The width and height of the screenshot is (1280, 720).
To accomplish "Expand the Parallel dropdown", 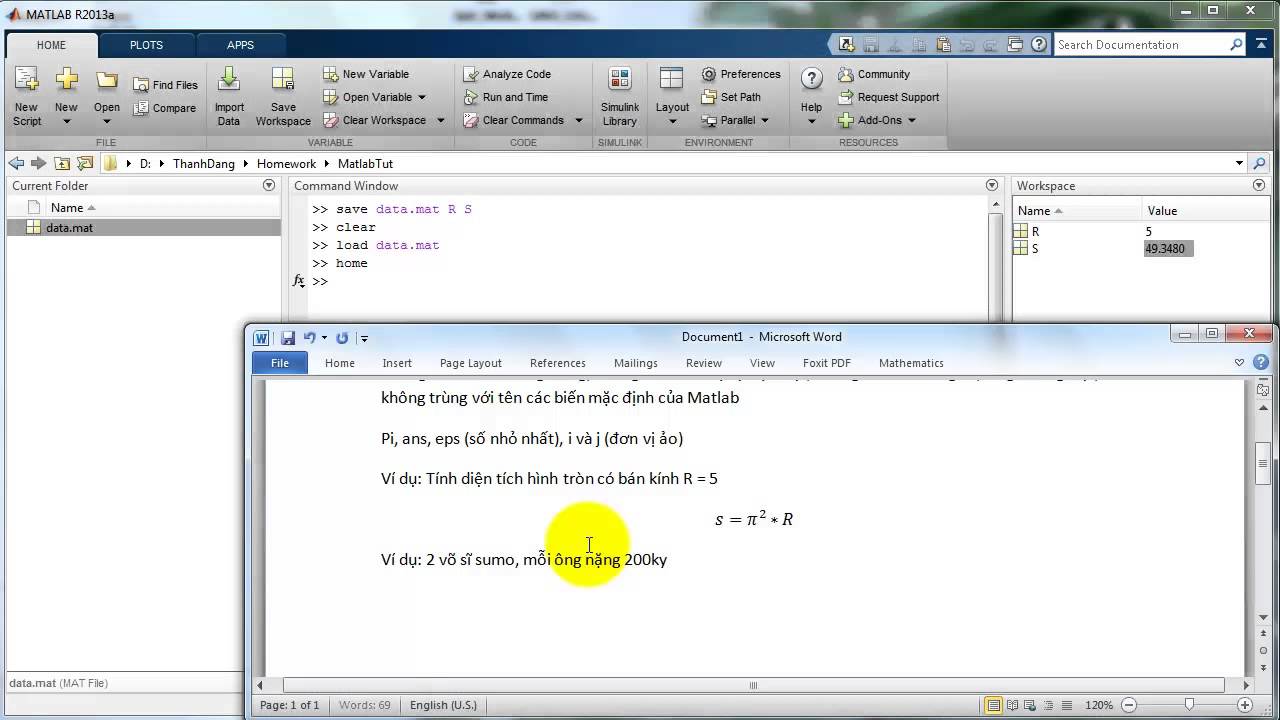I will tap(765, 120).
